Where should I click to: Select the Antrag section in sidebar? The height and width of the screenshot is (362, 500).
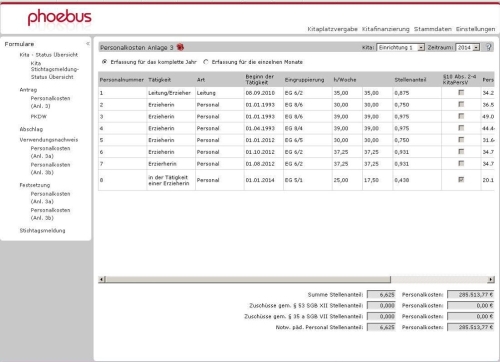pyautogui.click(x=28, y=90)
